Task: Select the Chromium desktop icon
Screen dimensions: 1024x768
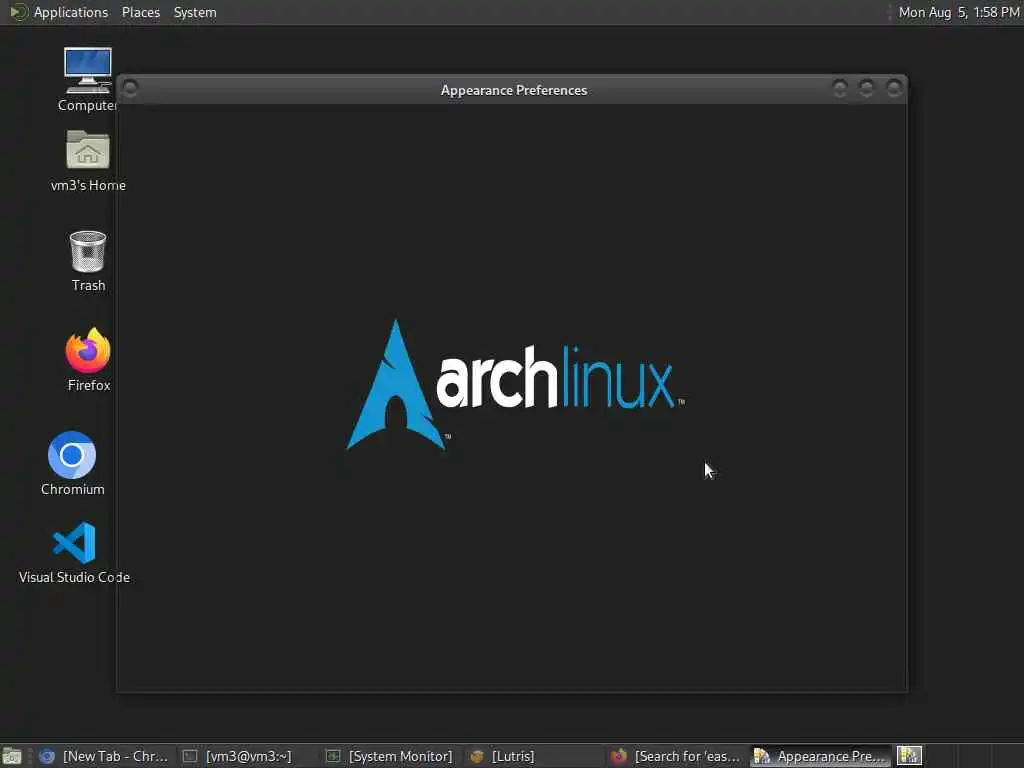Action: 72,464
